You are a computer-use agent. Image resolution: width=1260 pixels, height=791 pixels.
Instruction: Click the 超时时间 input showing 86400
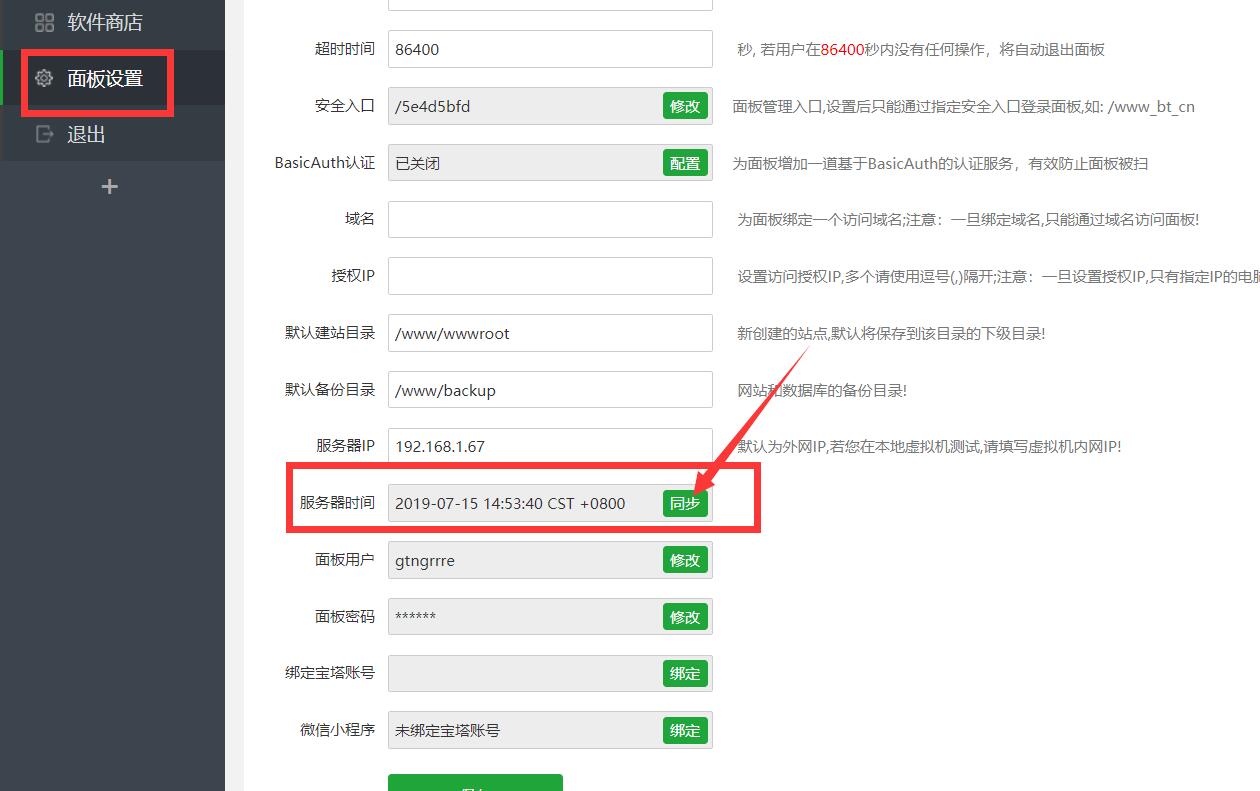tap(550, 48)
